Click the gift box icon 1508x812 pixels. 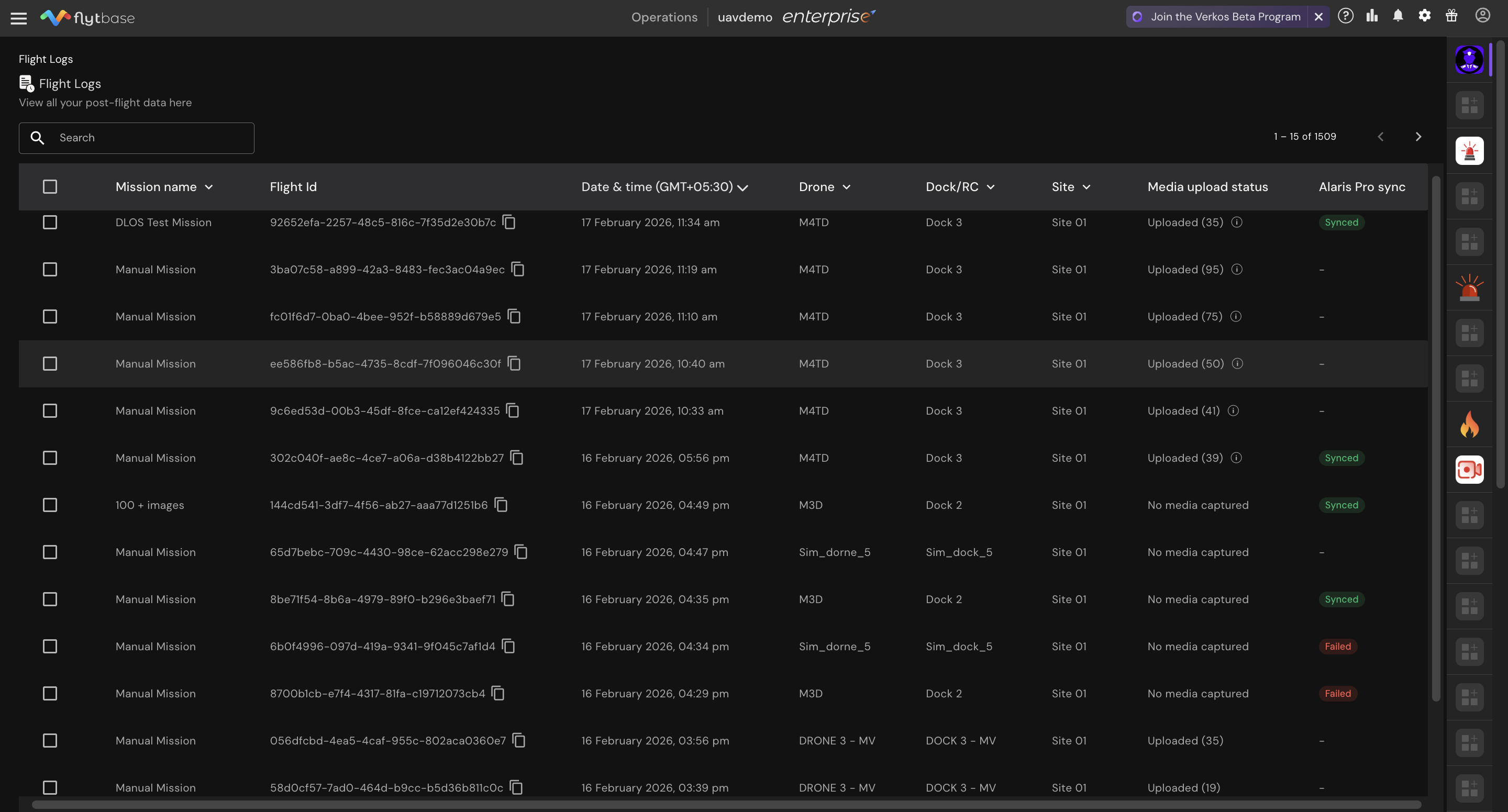[x=1451, y=16]
